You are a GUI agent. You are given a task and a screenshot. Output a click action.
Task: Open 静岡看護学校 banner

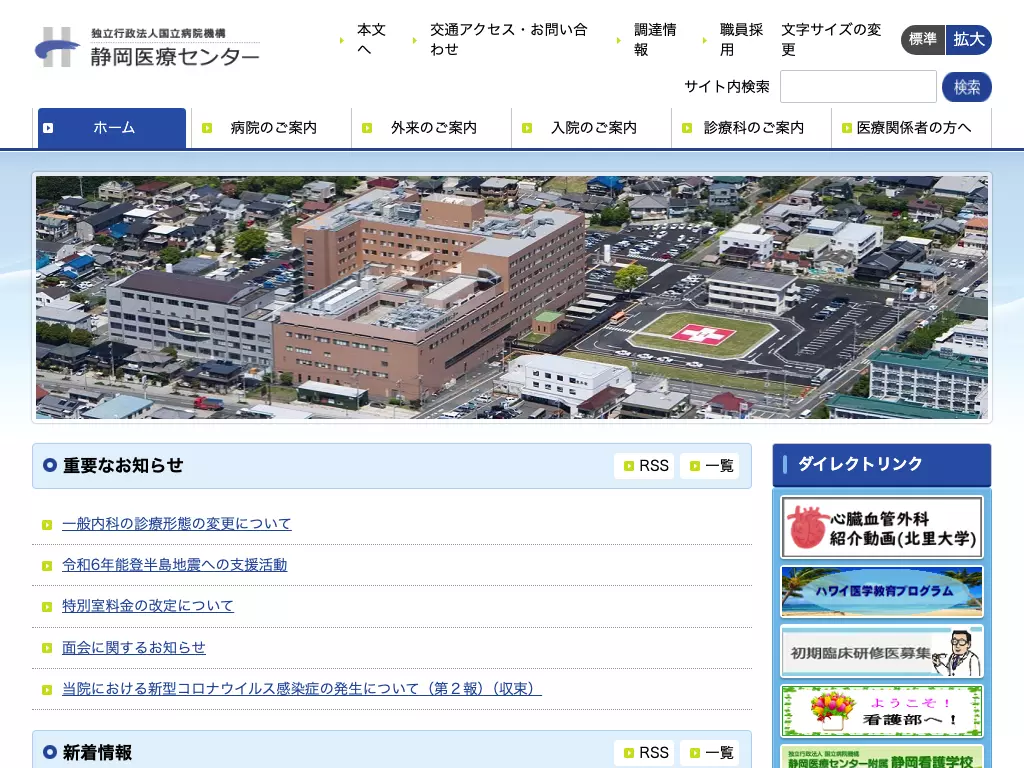tap(882, 757)
